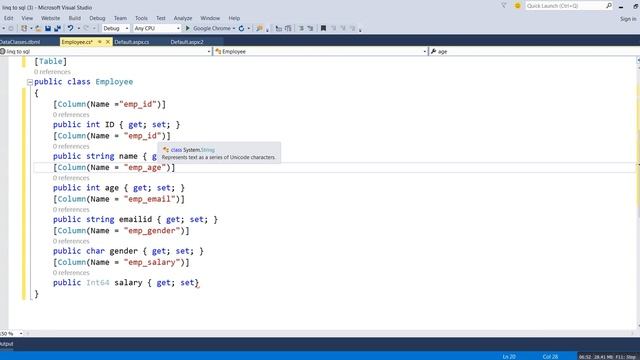This screenshot has height=360, width=640.
Task: Open the Build menu
Action: coord(75,18)
